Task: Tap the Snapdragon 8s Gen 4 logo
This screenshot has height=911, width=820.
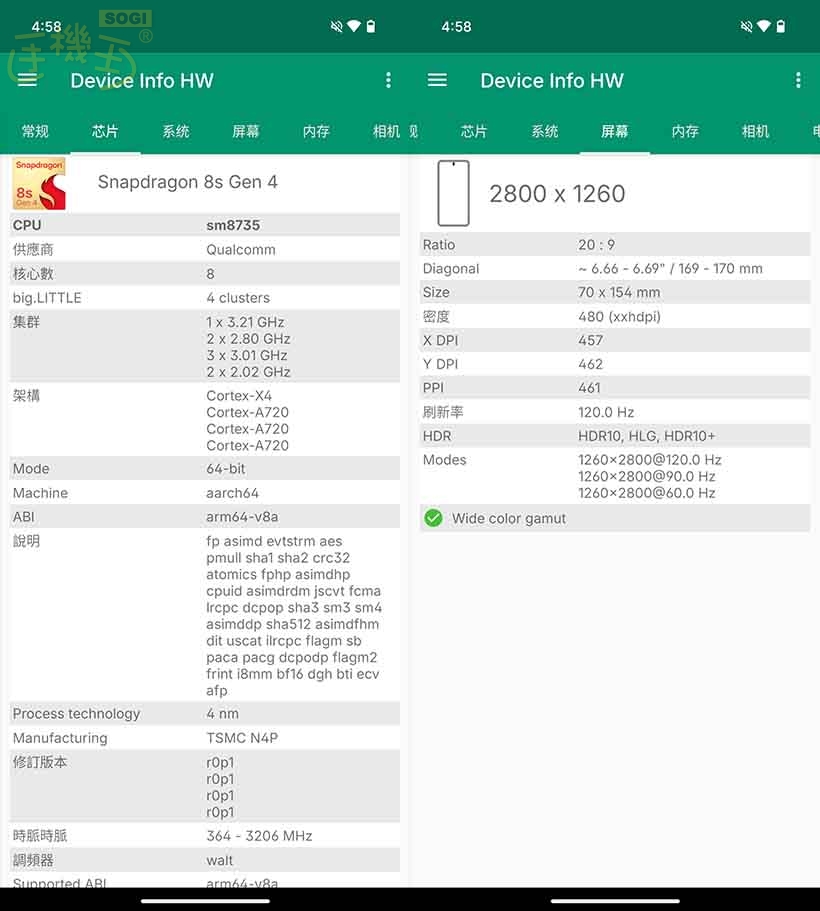Action: 39,184
